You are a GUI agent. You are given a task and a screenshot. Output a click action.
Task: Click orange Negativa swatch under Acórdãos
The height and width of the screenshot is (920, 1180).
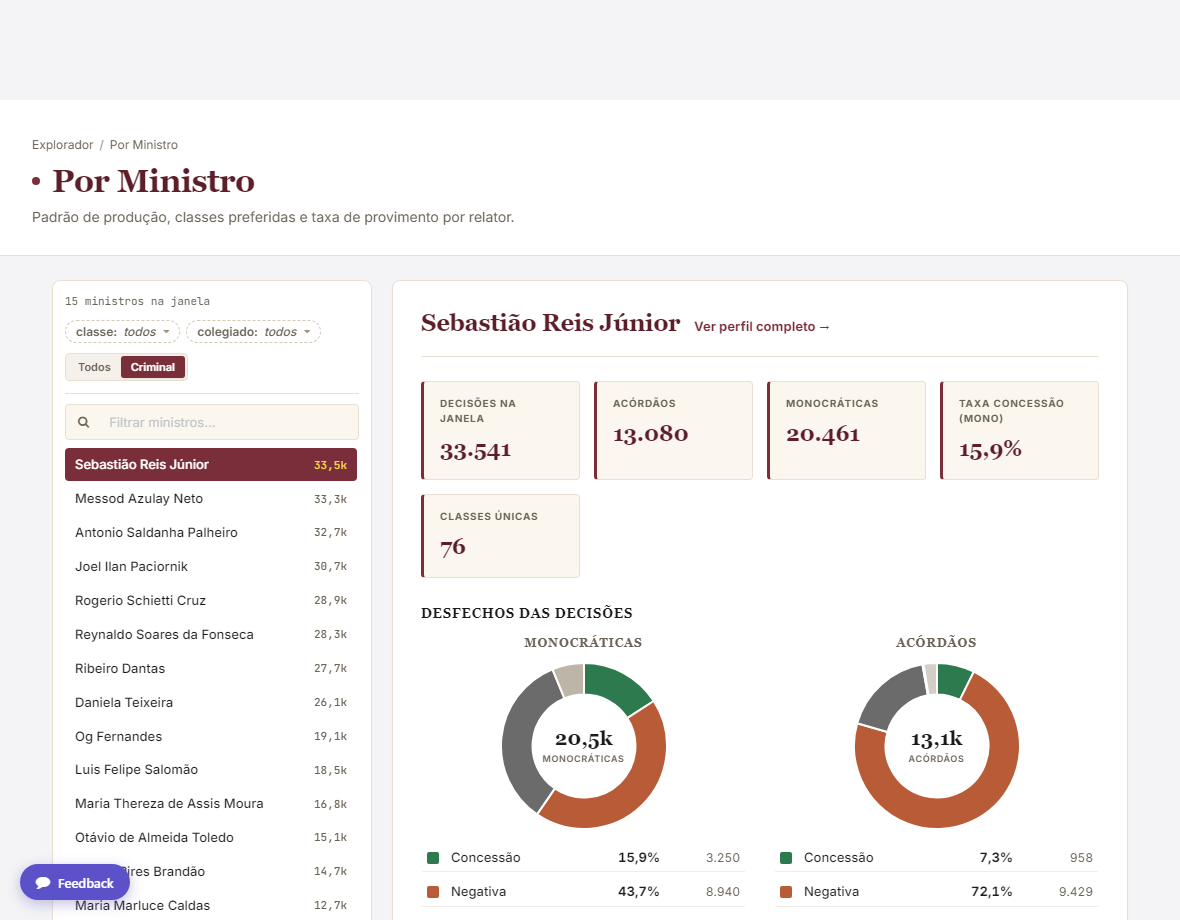pos(786,891)
